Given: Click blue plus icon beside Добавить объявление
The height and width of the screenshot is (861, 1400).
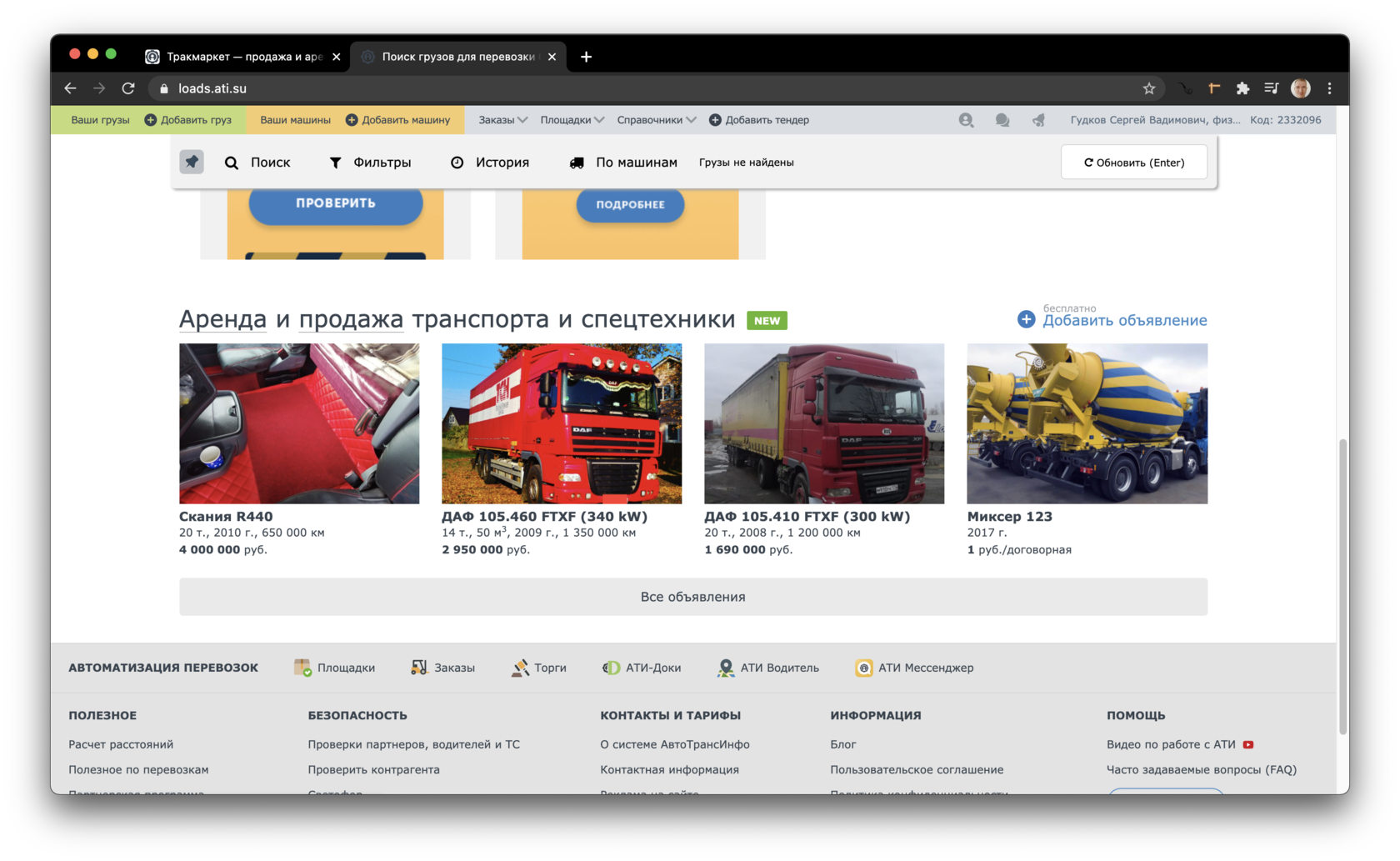Looking at the screenshot, I should click(1027, 319).
